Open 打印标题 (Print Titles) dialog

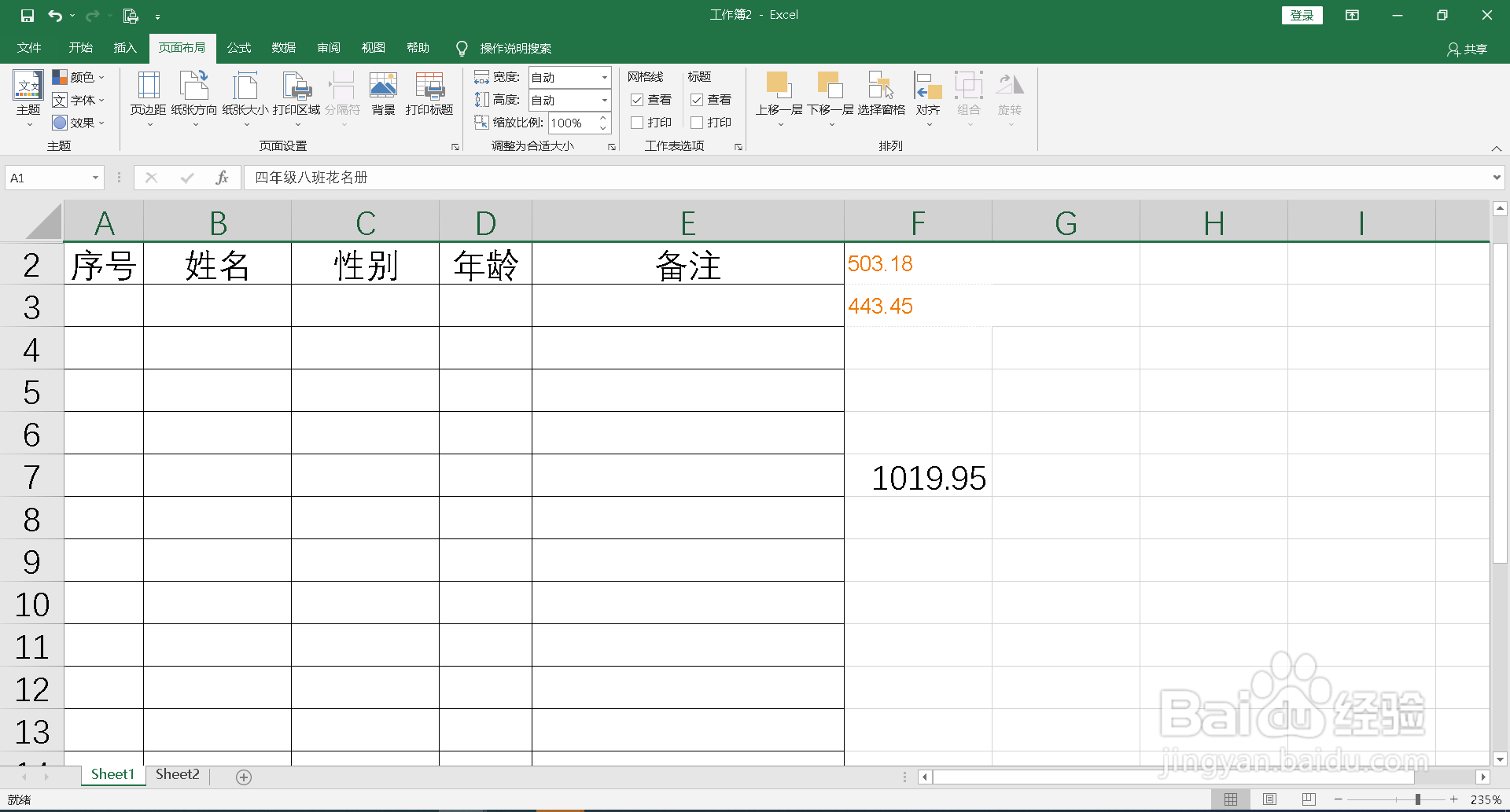click(428, 93)
